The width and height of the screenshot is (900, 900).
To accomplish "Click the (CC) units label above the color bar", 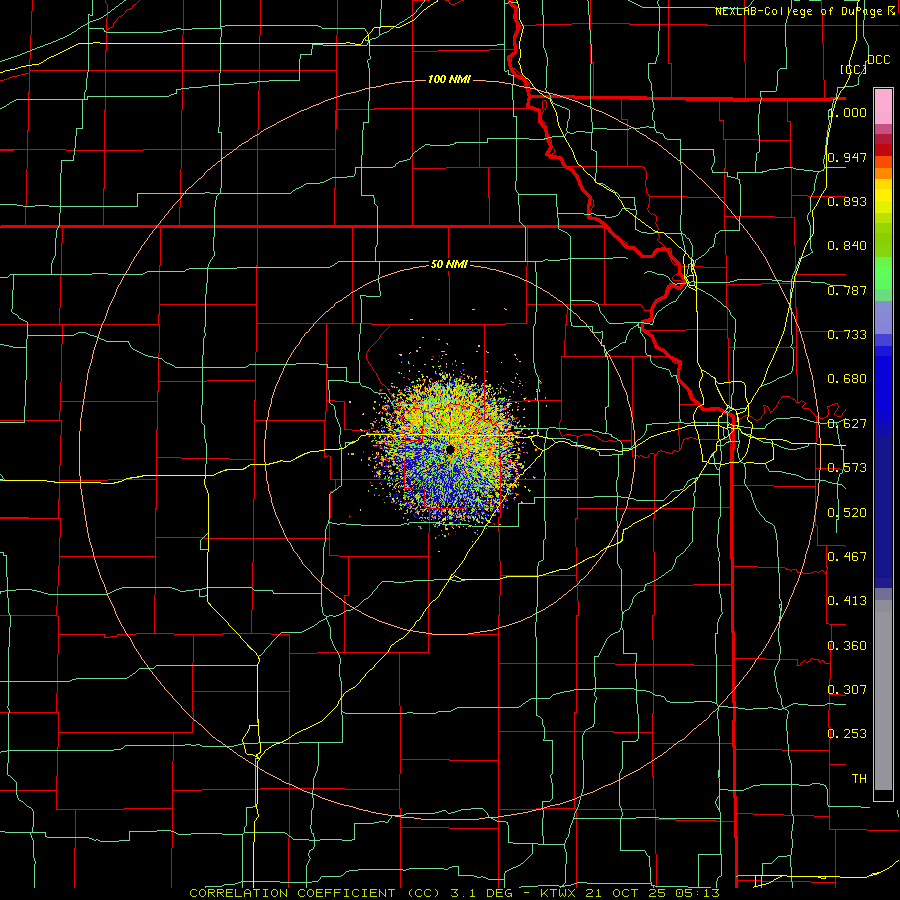I will pos(853,69).
